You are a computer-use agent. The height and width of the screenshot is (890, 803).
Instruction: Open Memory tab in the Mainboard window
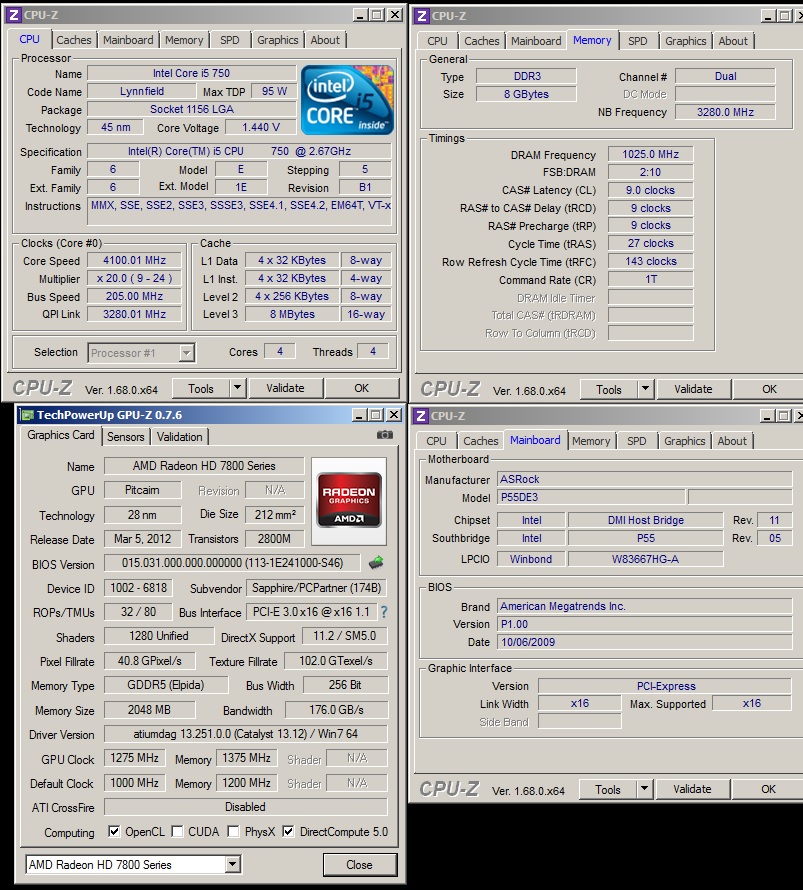point(591,441)
